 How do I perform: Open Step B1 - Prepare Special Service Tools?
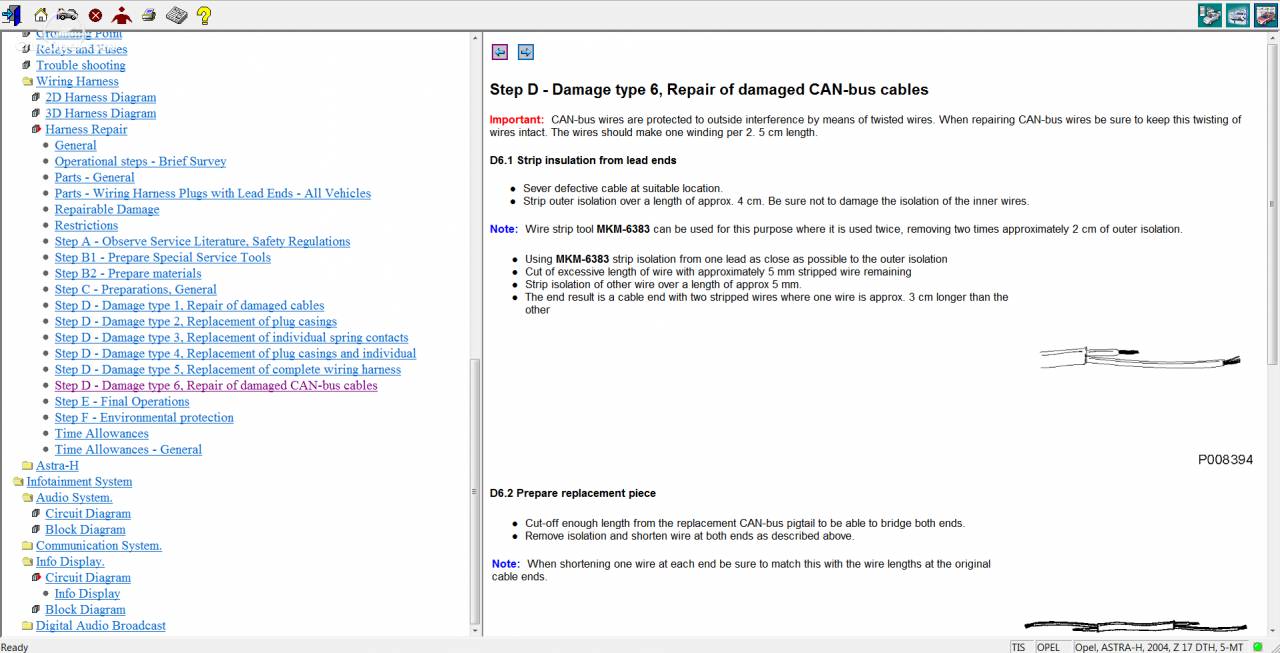tap(163, 257)
